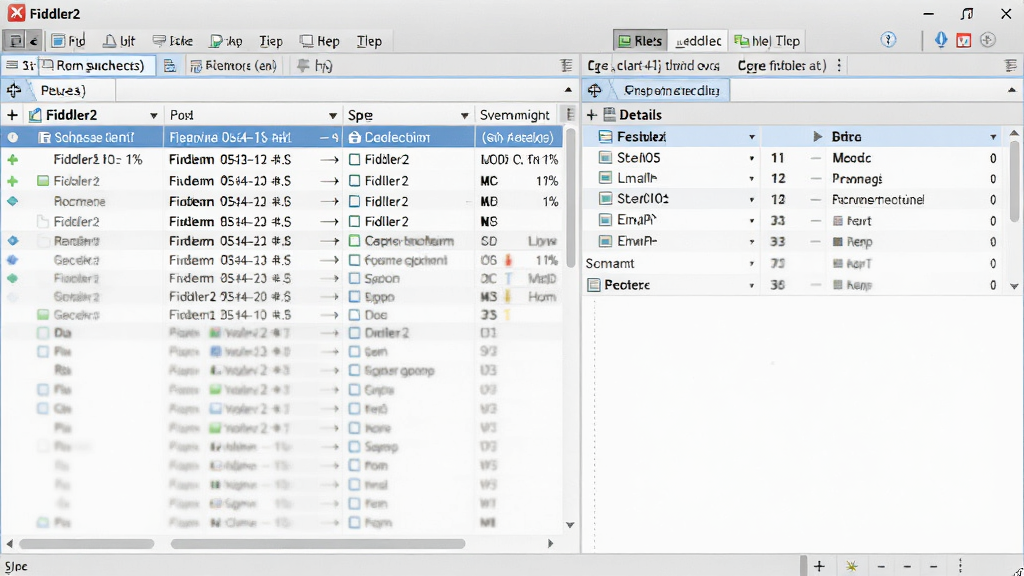Click the teal diamond icon on Rocmane row
Viewport: 1024px width, 576px height.
tap(12, 201)
